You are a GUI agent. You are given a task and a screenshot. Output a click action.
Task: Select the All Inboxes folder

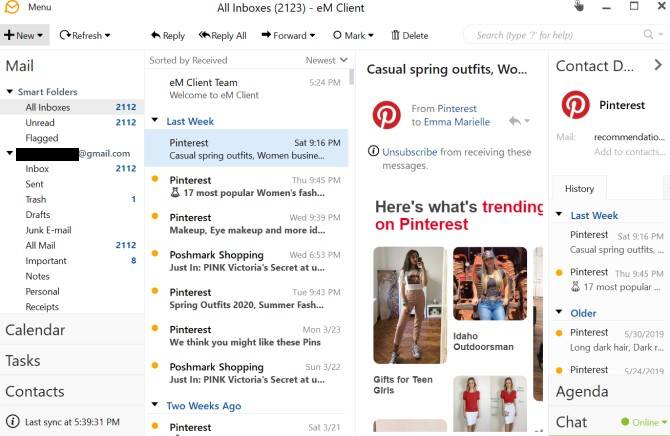[x=72, y=107]
